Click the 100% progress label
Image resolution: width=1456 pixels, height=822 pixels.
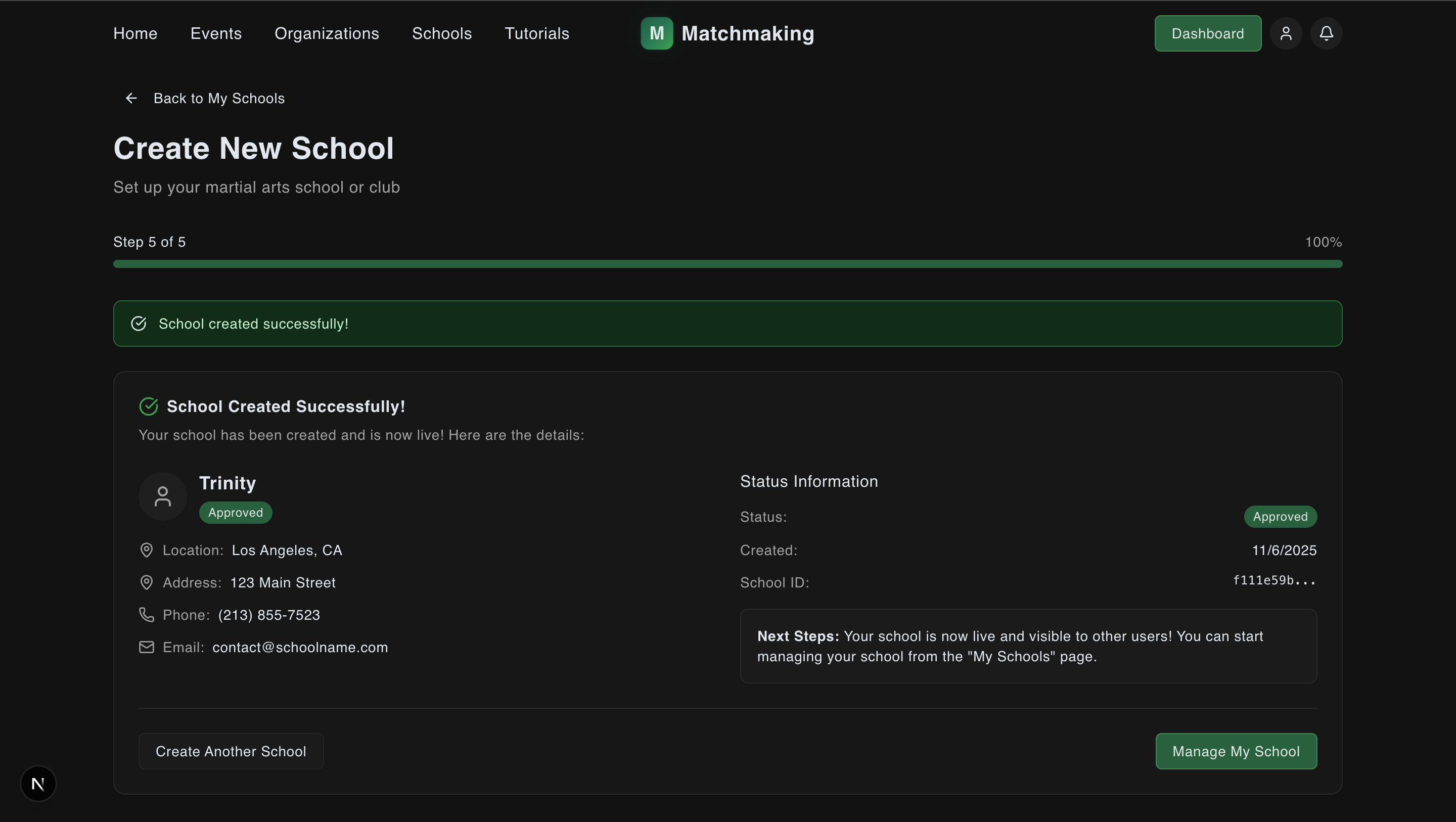pyautogui.click(x=1323, y=242)
